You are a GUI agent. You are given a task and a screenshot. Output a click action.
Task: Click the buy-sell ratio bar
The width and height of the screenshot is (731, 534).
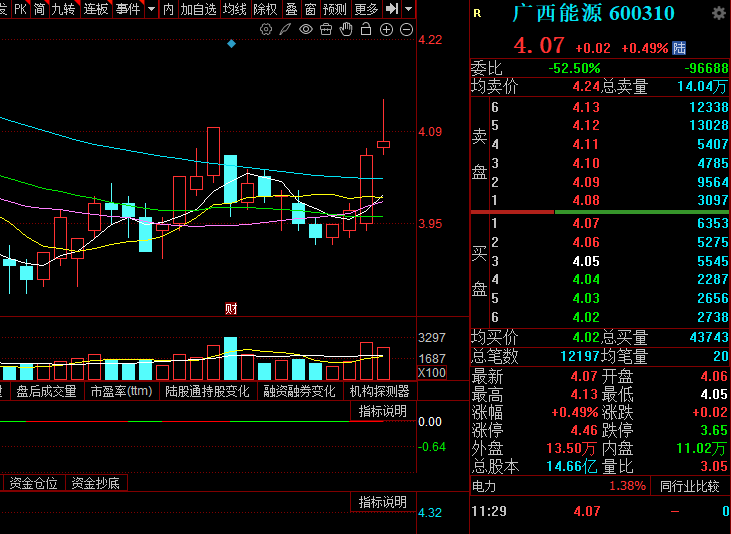tap(600, 212)
